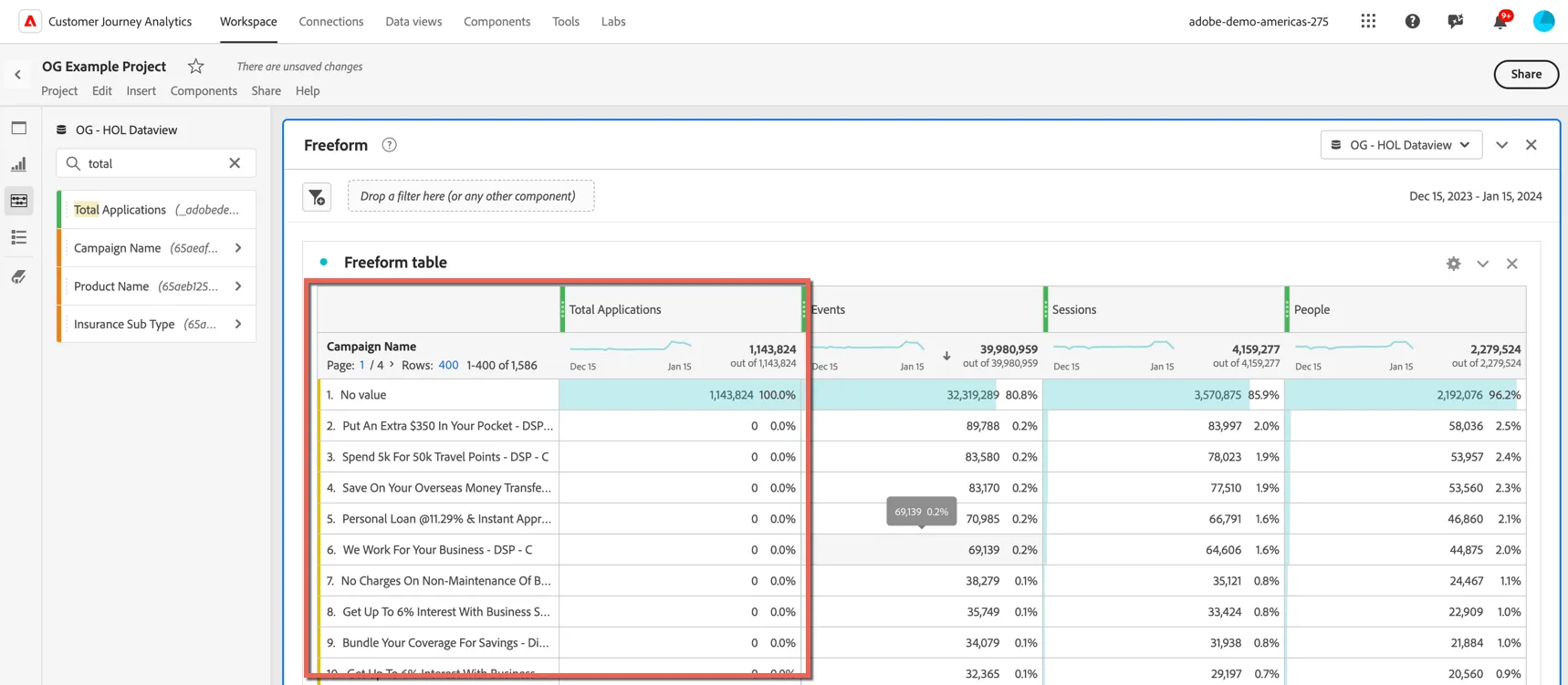Open the app switcher grid icon
1568x685 pixels.
click(x=1367, y=21)
